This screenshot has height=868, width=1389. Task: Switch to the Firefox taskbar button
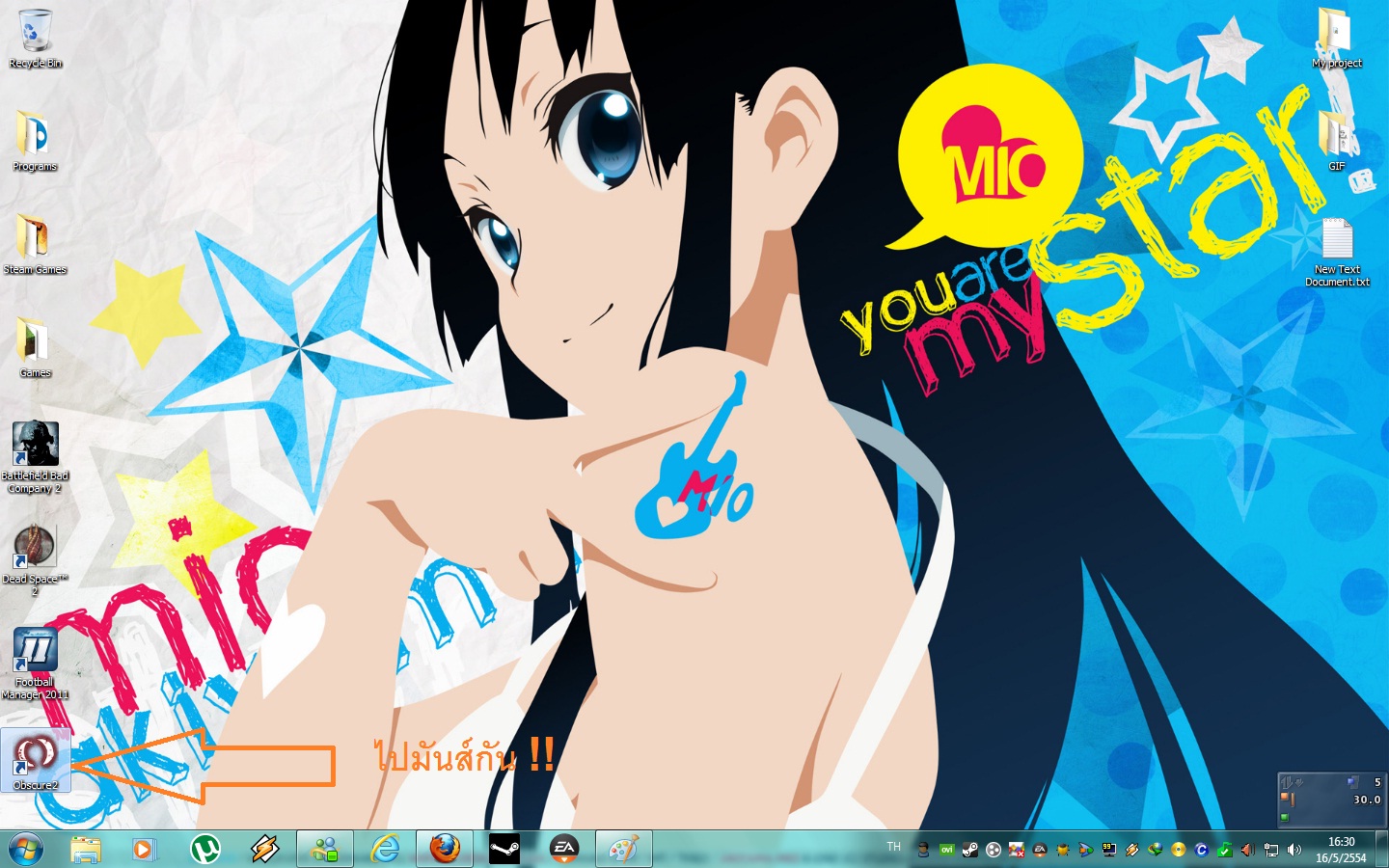tap(445, 849)
